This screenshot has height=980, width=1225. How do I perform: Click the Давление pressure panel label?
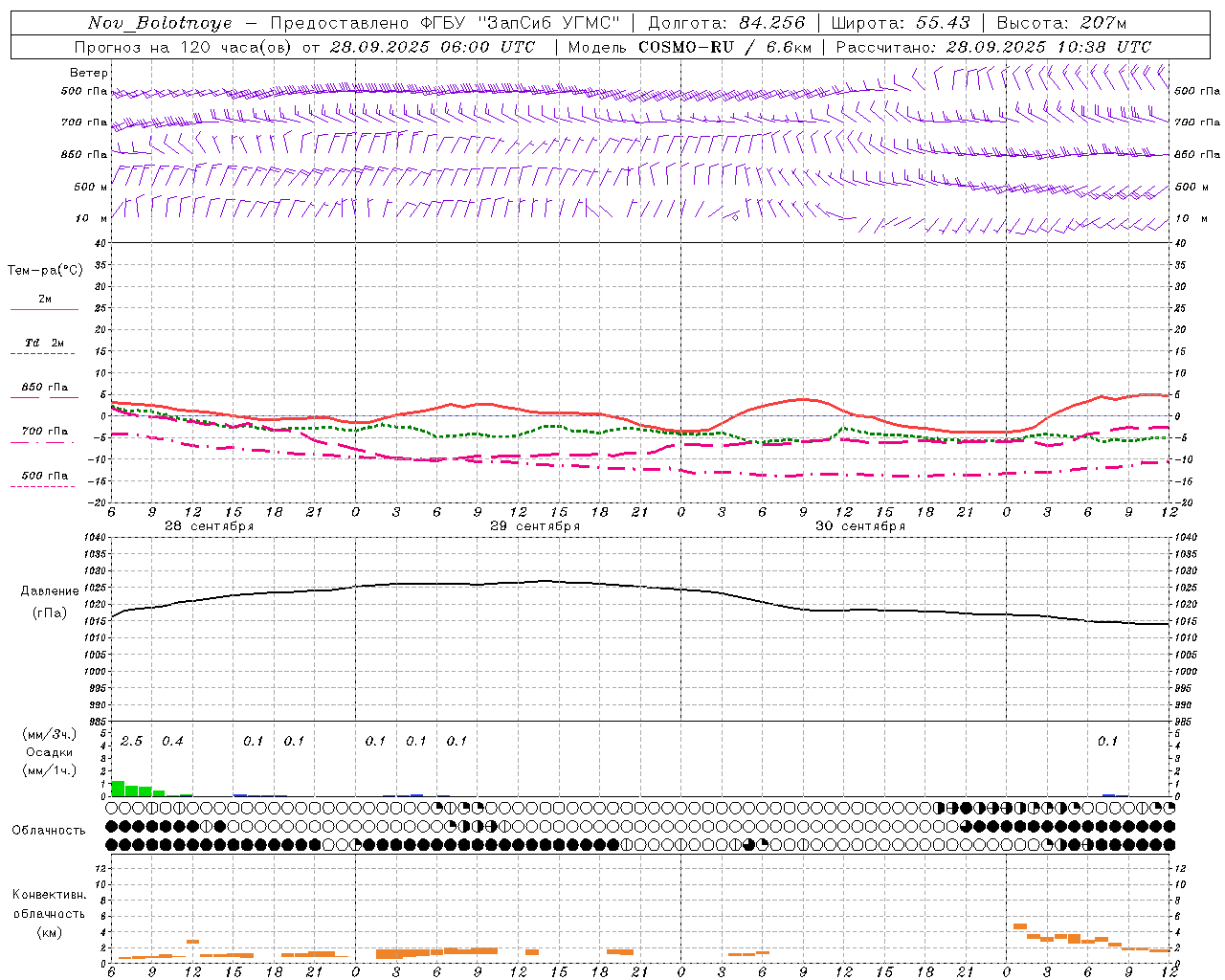click(50, 591)
